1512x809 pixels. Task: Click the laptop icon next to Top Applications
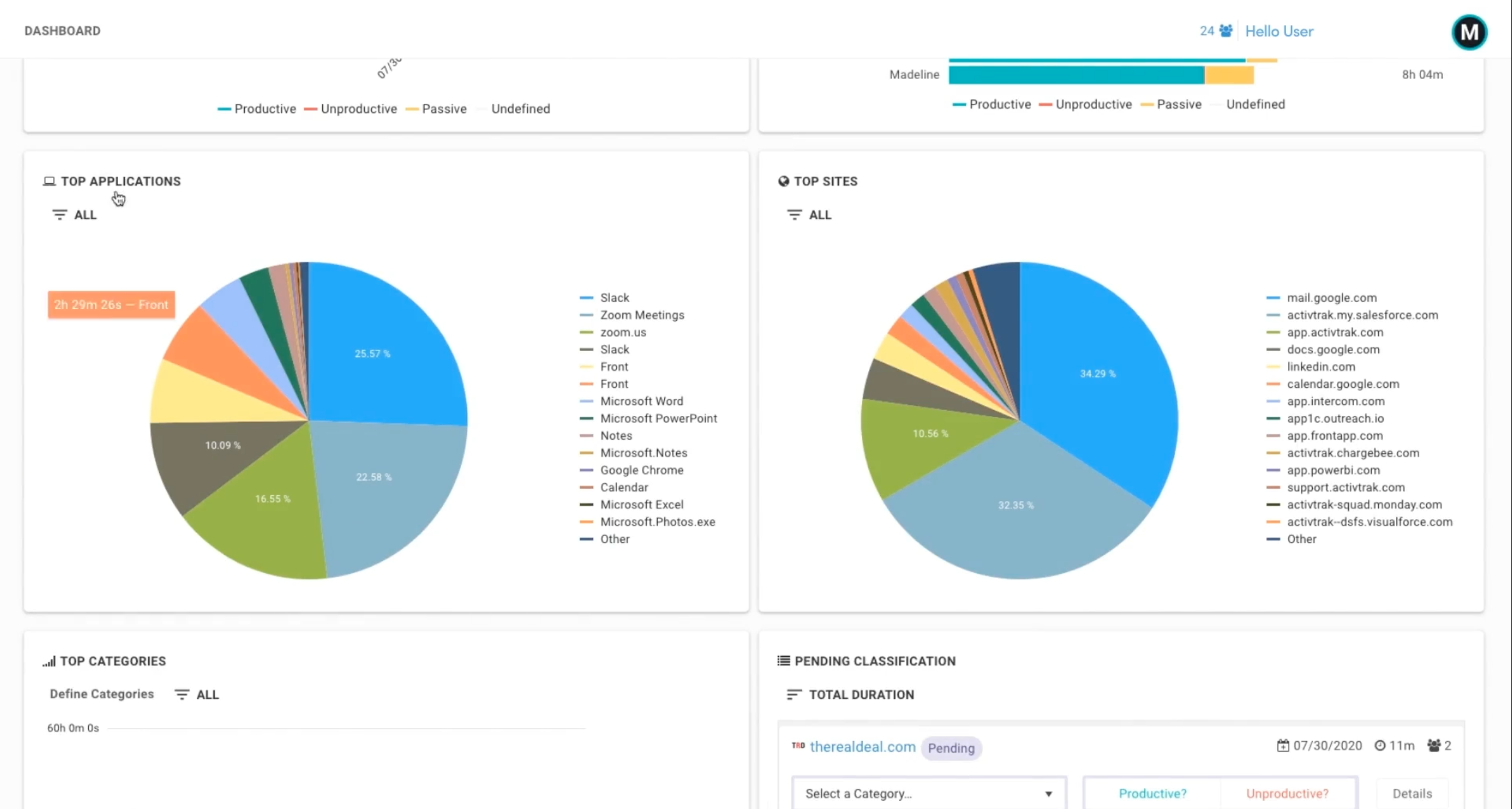point(49,181)
